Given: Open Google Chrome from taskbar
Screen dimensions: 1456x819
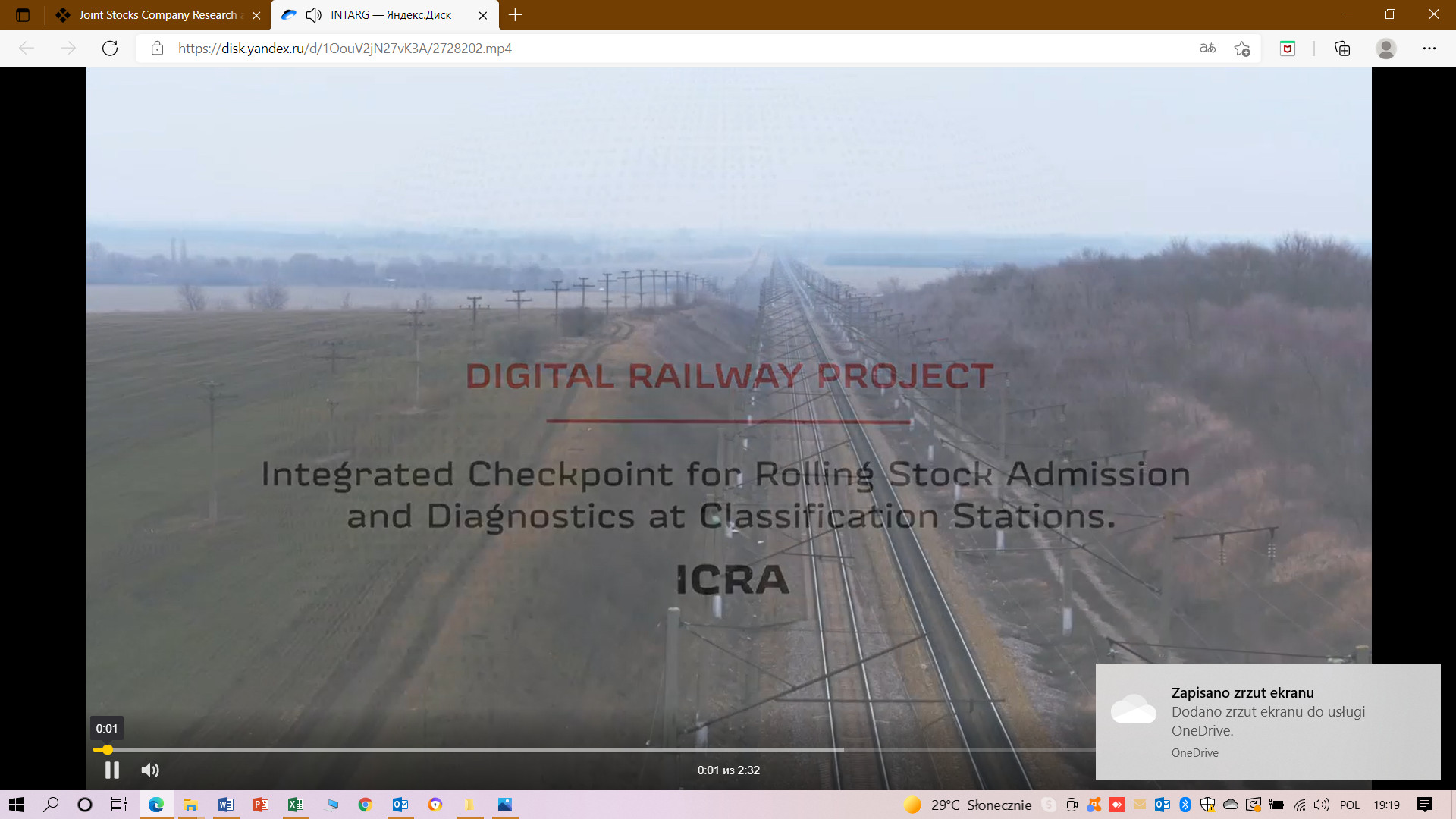Looking at the screenshot, I should [365, 805].
